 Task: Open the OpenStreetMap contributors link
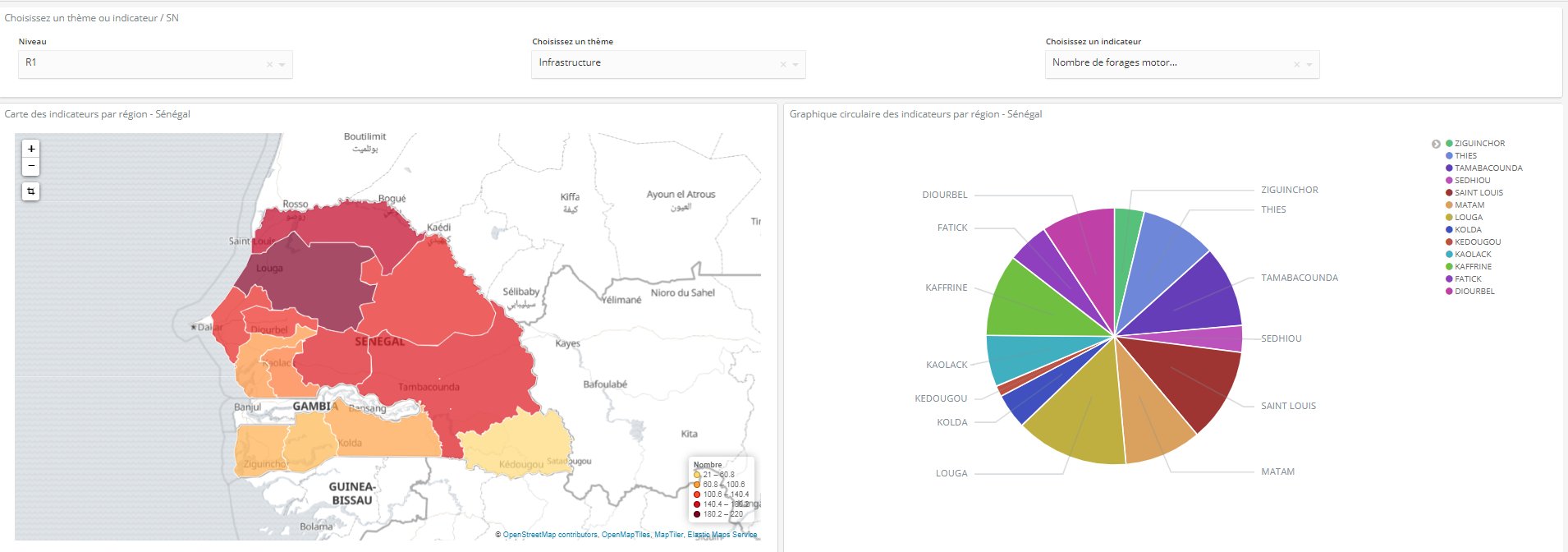click(550, 535)
